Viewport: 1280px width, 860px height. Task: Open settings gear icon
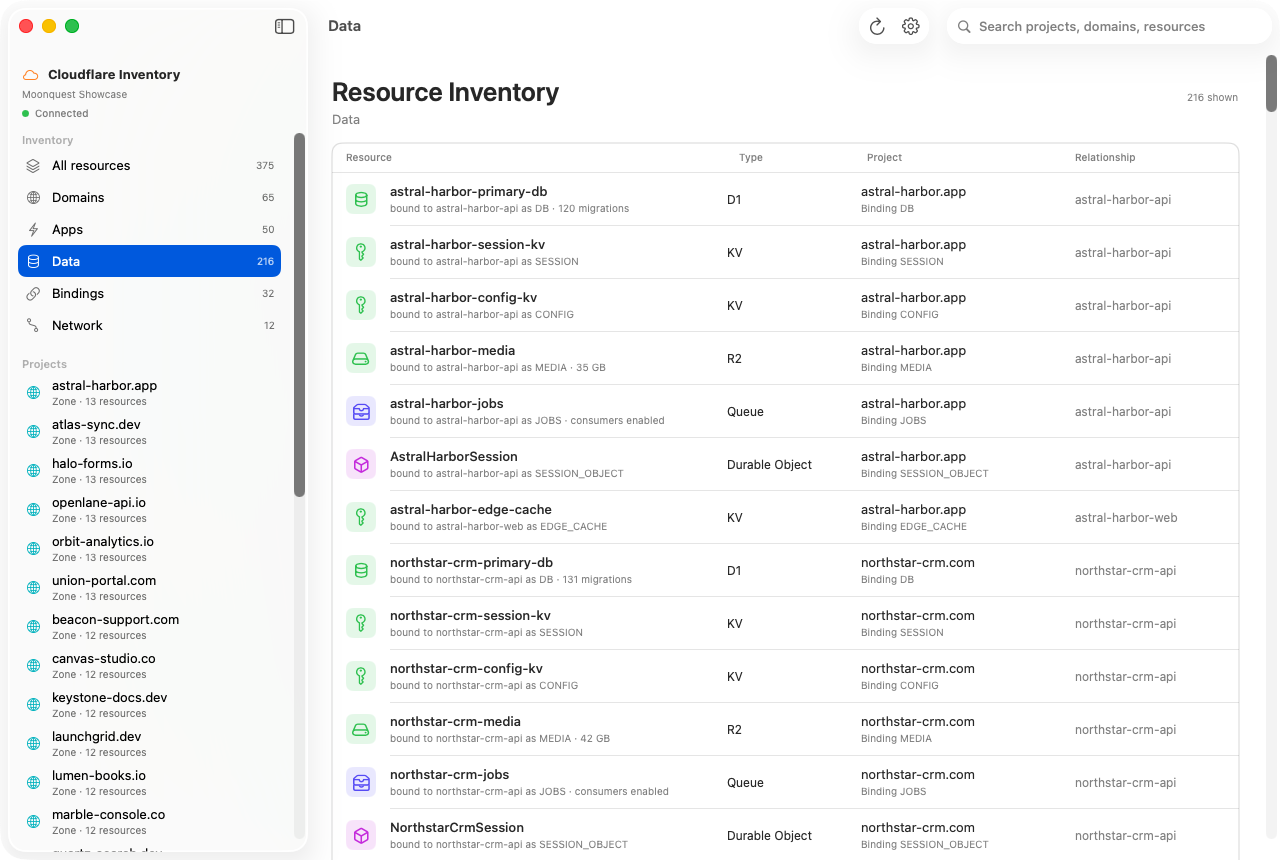[910, 27]
